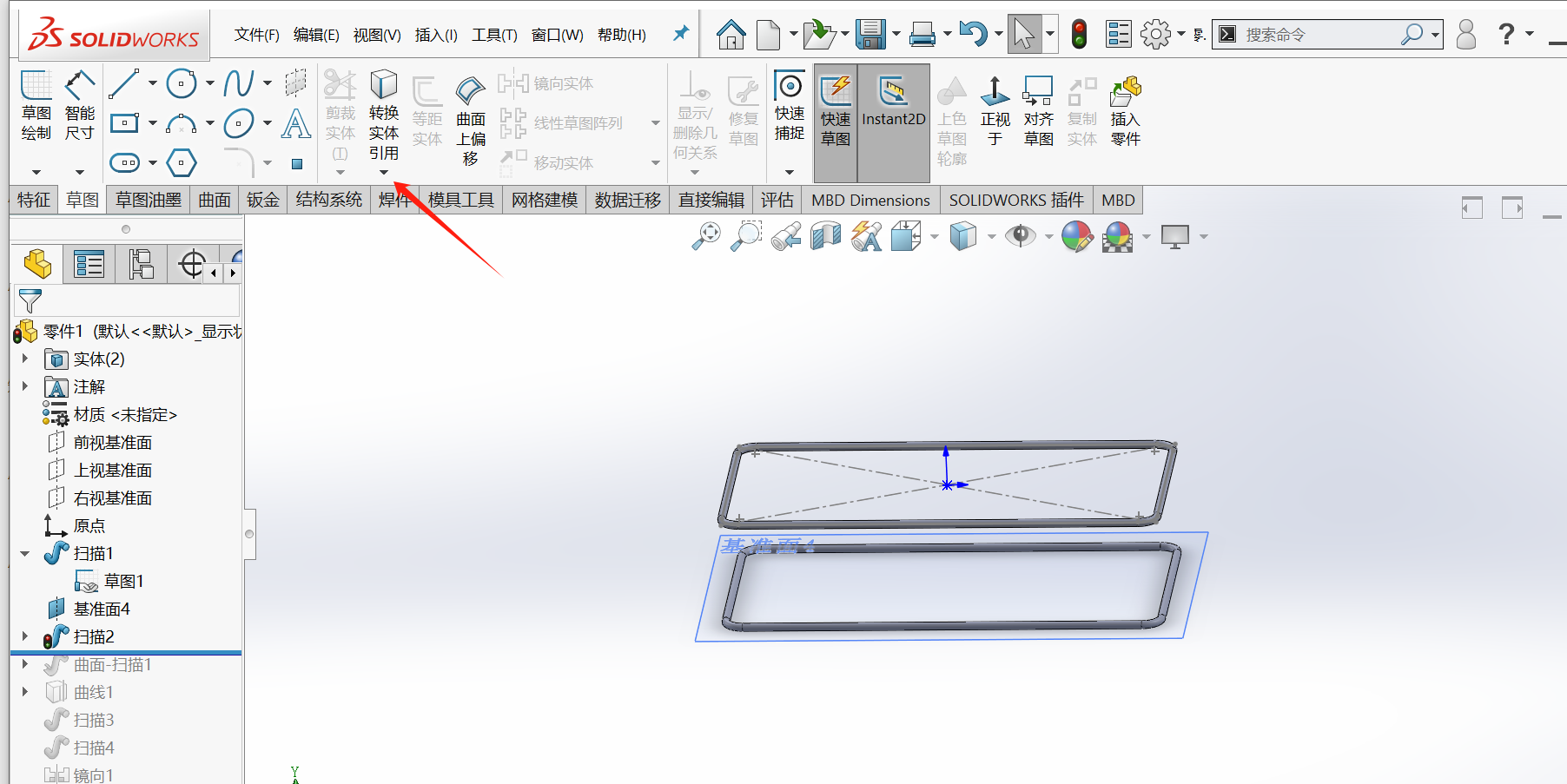Switch to the MBD Dimensions tab
Screen dimensions: 1567x784
(870, 200)
